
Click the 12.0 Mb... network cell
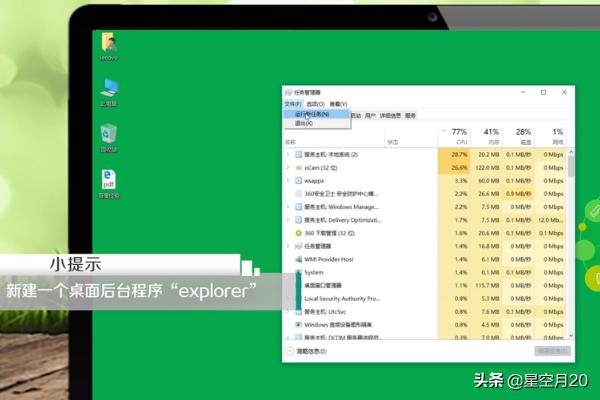point(550,220)
